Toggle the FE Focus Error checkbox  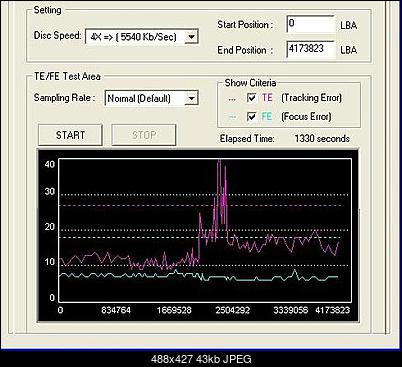coord(251,116)
